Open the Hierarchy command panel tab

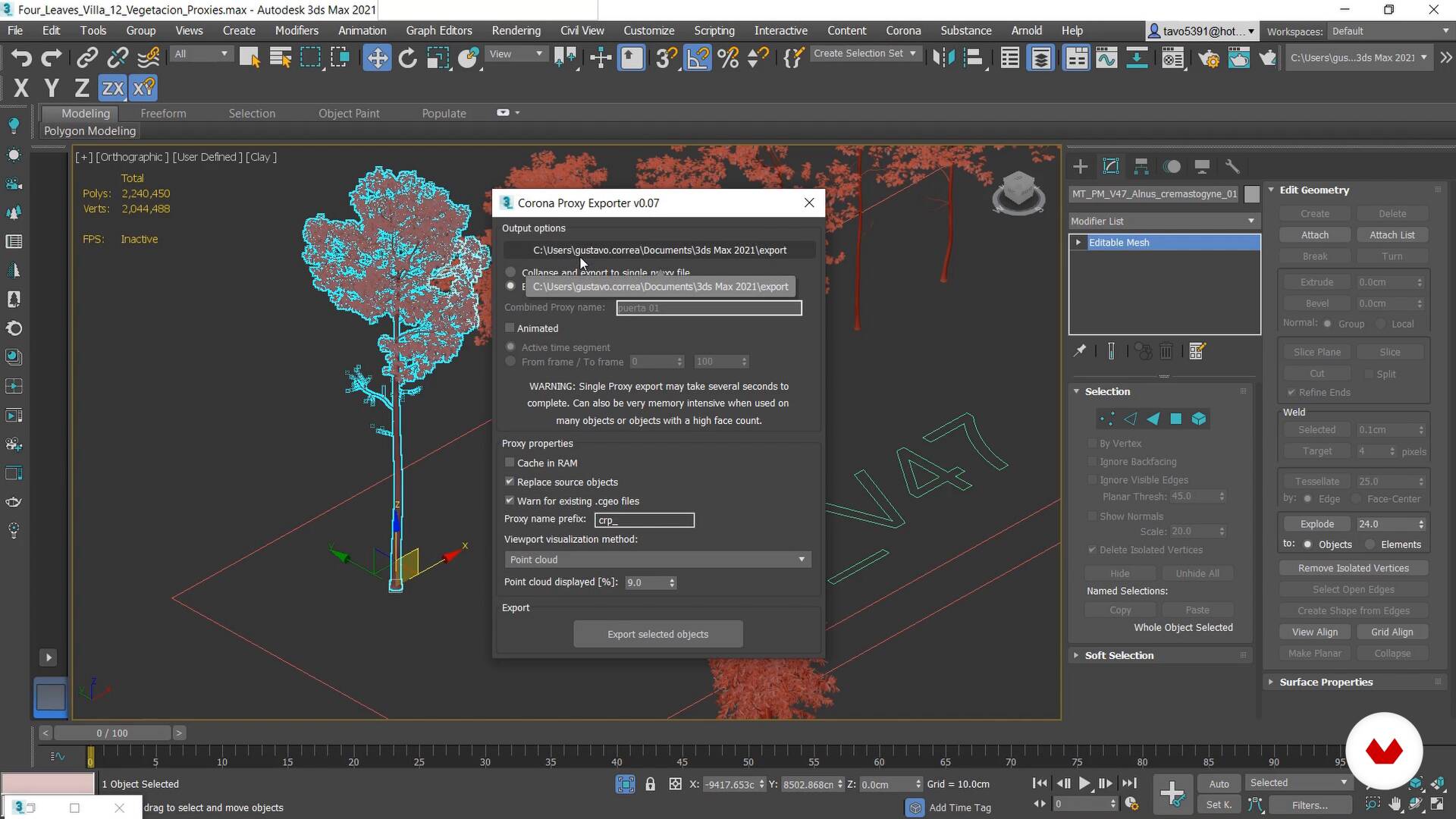coord(1141,166)
